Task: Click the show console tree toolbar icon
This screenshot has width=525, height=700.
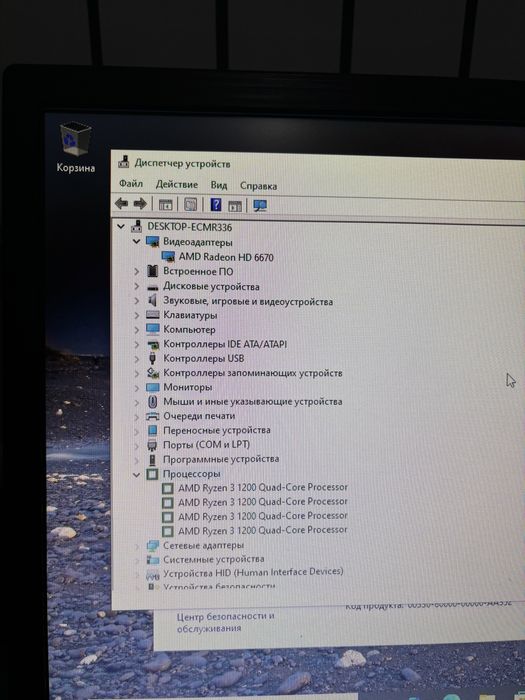Action: tap(166, 205)
